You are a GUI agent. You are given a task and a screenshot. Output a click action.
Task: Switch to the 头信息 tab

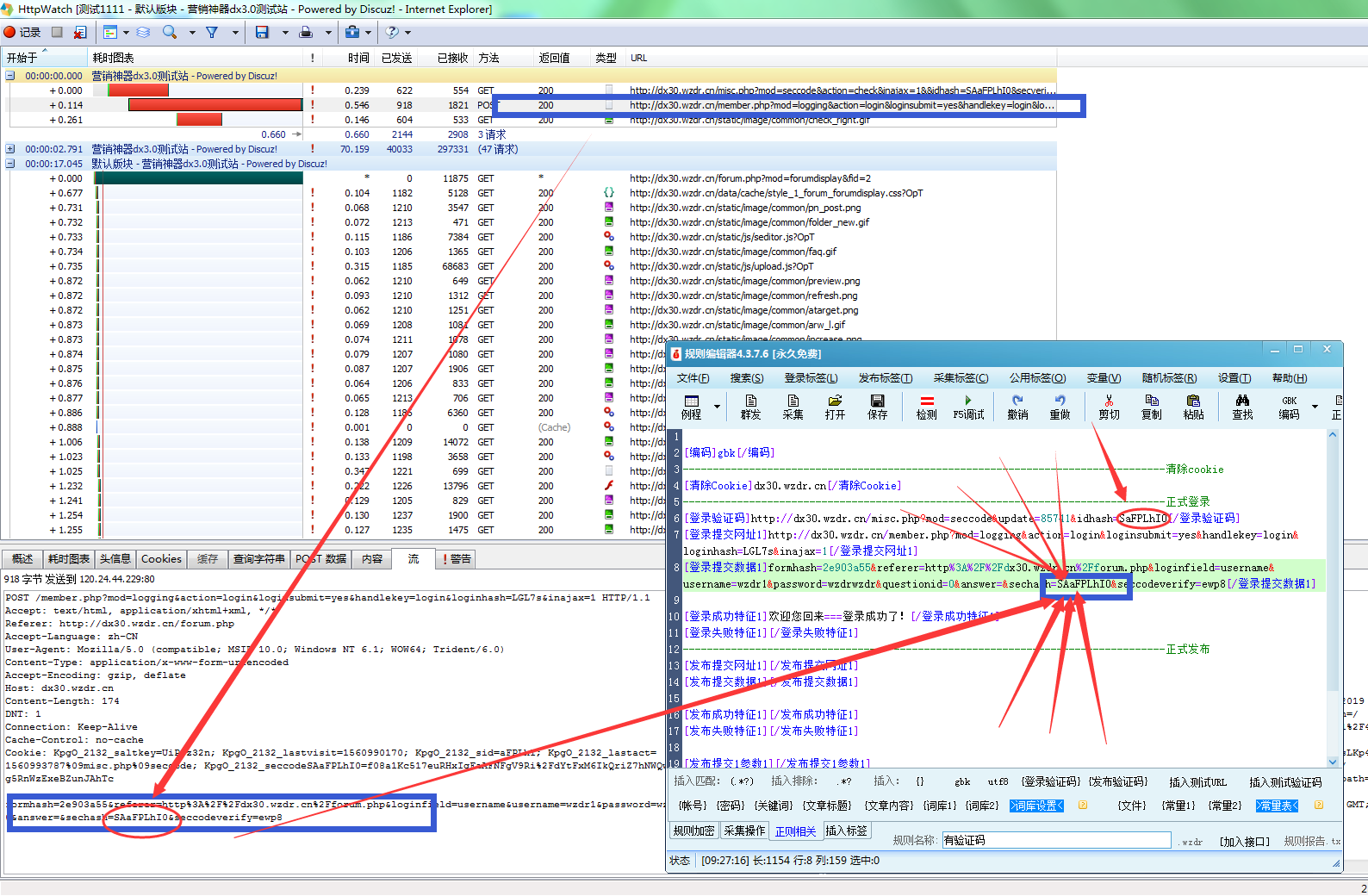tap(115, 559)
